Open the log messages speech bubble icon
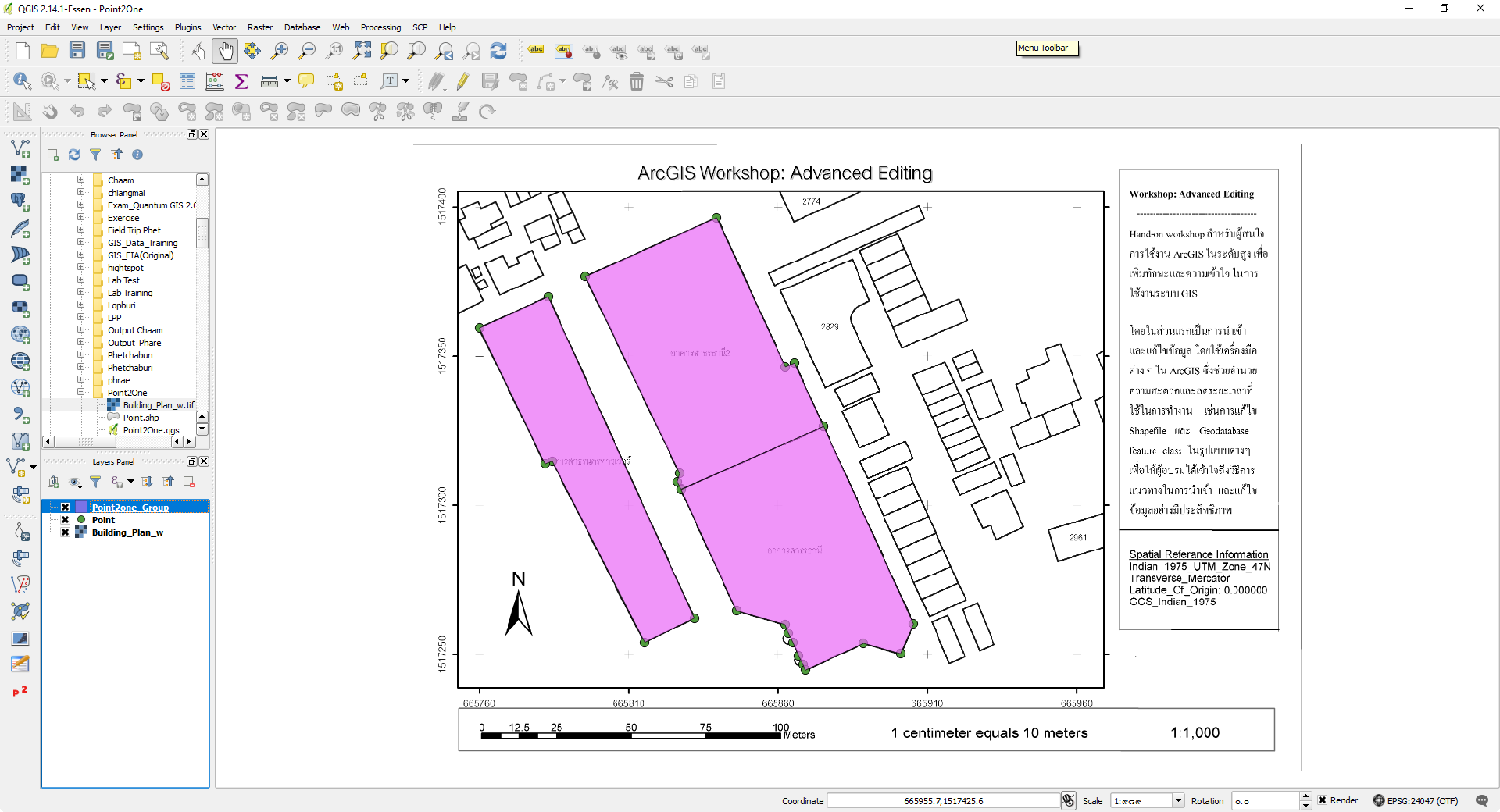 pyautogui.click(x=1482, y=800)
